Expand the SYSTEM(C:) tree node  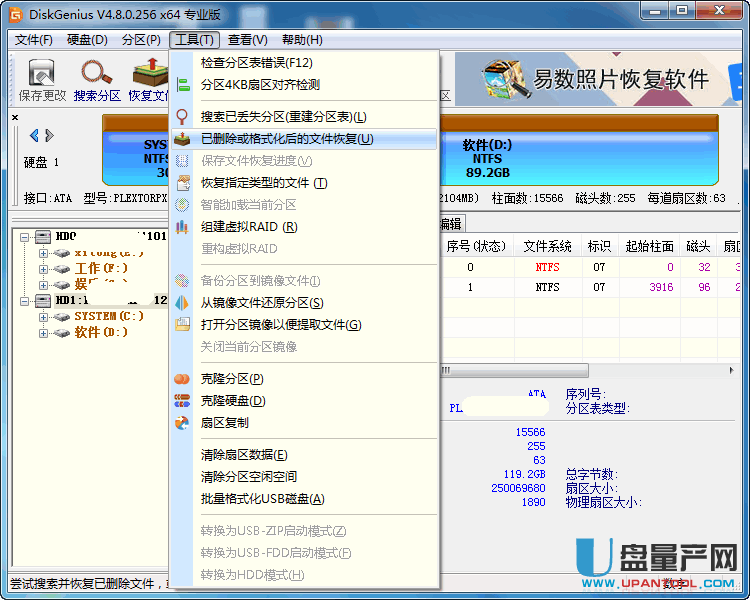coord(43,317)
